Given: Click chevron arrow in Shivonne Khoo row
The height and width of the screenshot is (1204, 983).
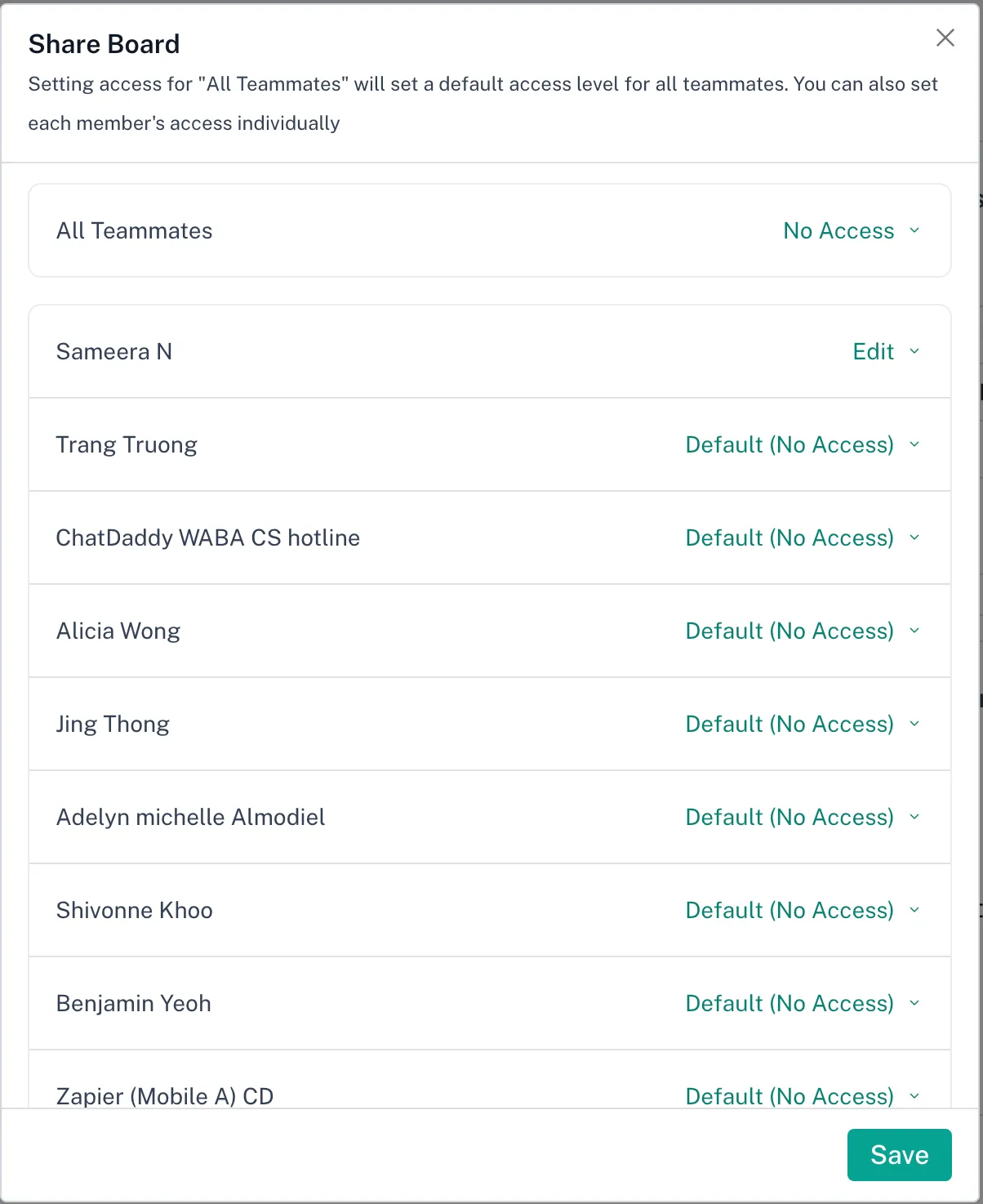Looking at the screenshot, I should pos(914,911).
